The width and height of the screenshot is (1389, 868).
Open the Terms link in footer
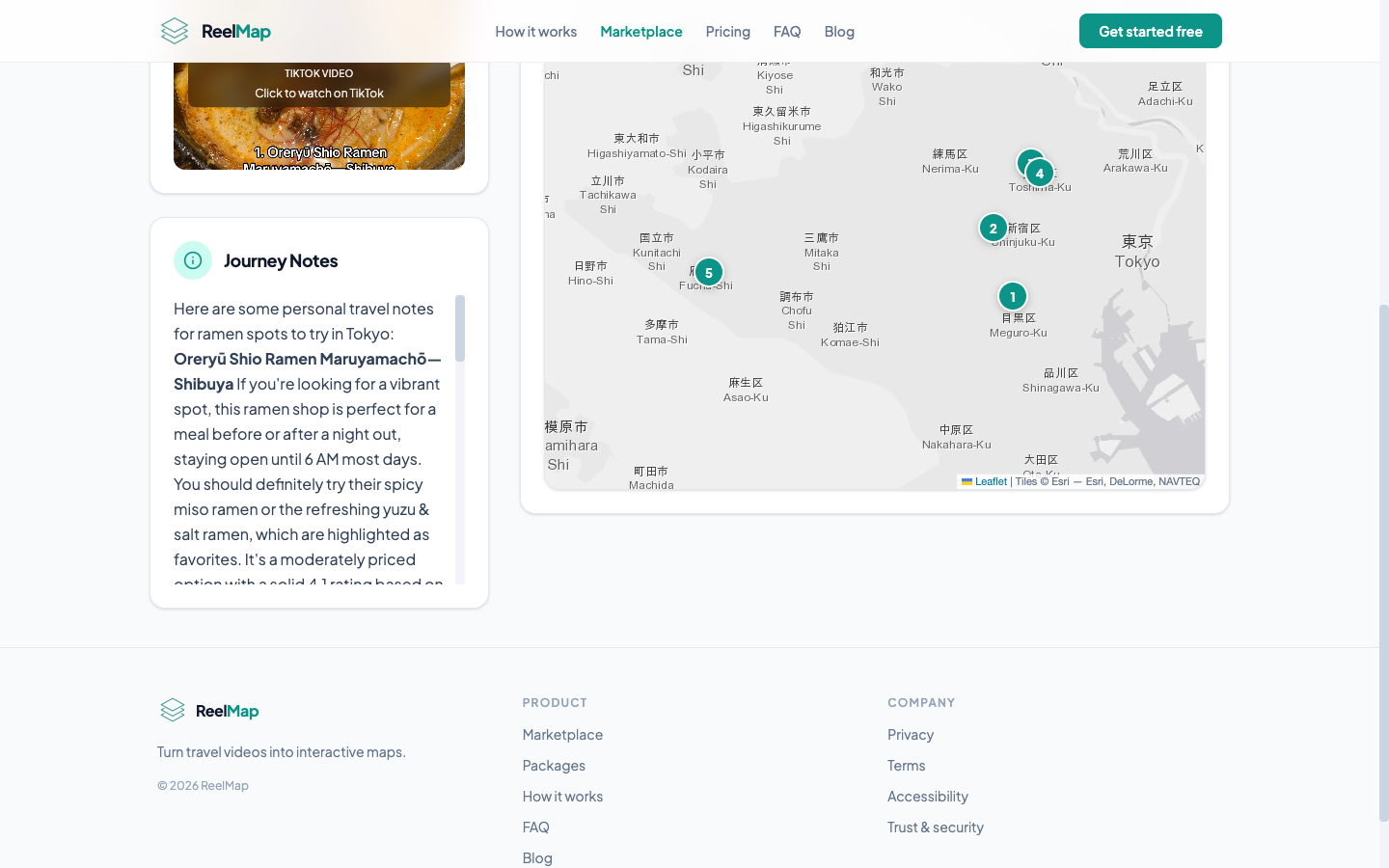[x=906, y=765]
